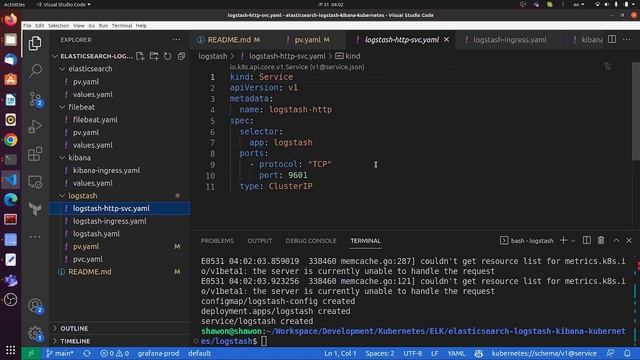Add a new terminal with plus icon
Image resolution: width=640 pixels, height=360 pixels.
click(x=563, y=240)
